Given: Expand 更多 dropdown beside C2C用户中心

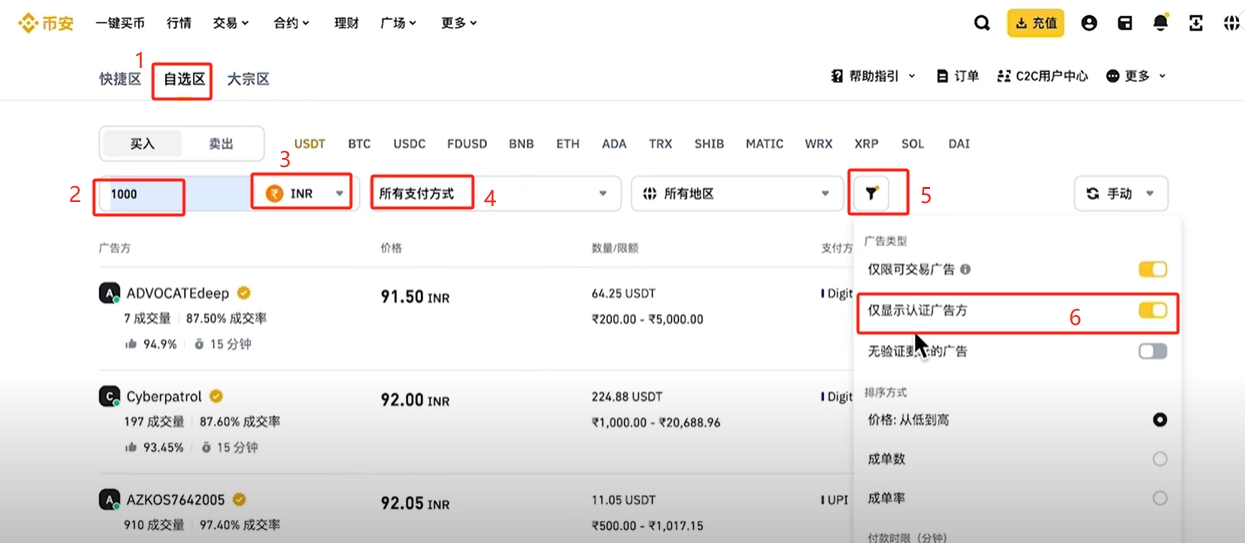Looking at the screenshot, I should [x=1137, y=76].
